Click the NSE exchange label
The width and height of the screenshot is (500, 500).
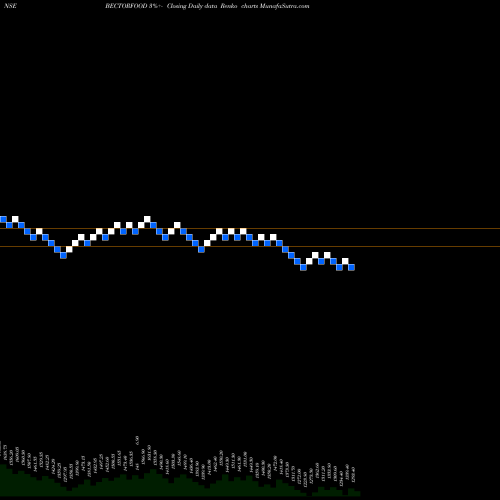10,6
